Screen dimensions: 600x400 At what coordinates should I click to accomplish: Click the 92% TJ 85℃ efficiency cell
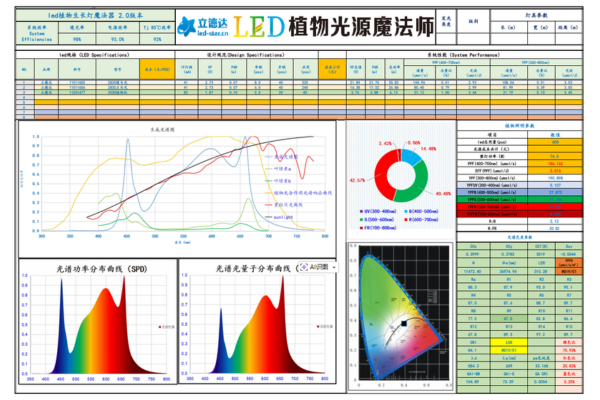coord(157,39)
